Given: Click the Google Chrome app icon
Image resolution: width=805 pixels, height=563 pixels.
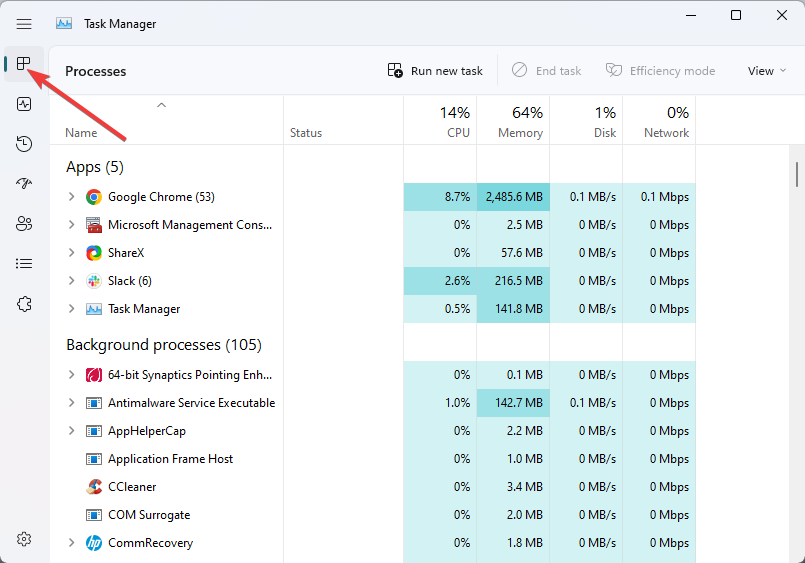Looking at the screenshot, I should pos(93,197).
